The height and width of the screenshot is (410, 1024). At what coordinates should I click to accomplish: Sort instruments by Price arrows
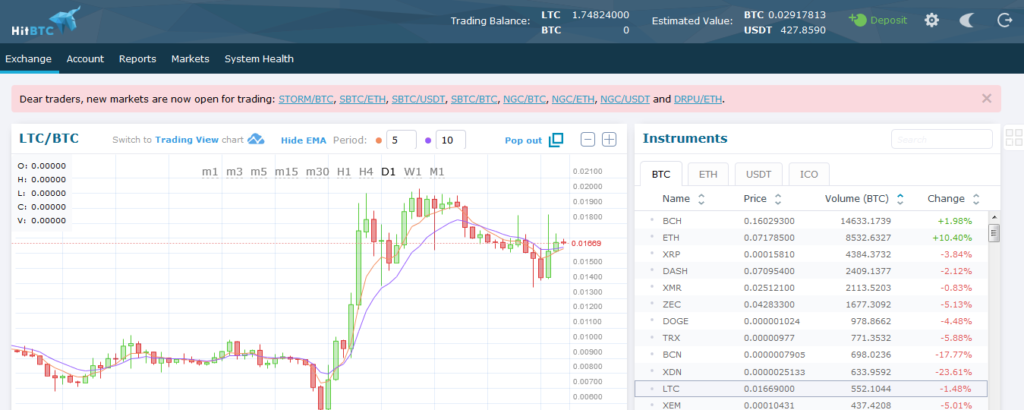coord(778,199)
